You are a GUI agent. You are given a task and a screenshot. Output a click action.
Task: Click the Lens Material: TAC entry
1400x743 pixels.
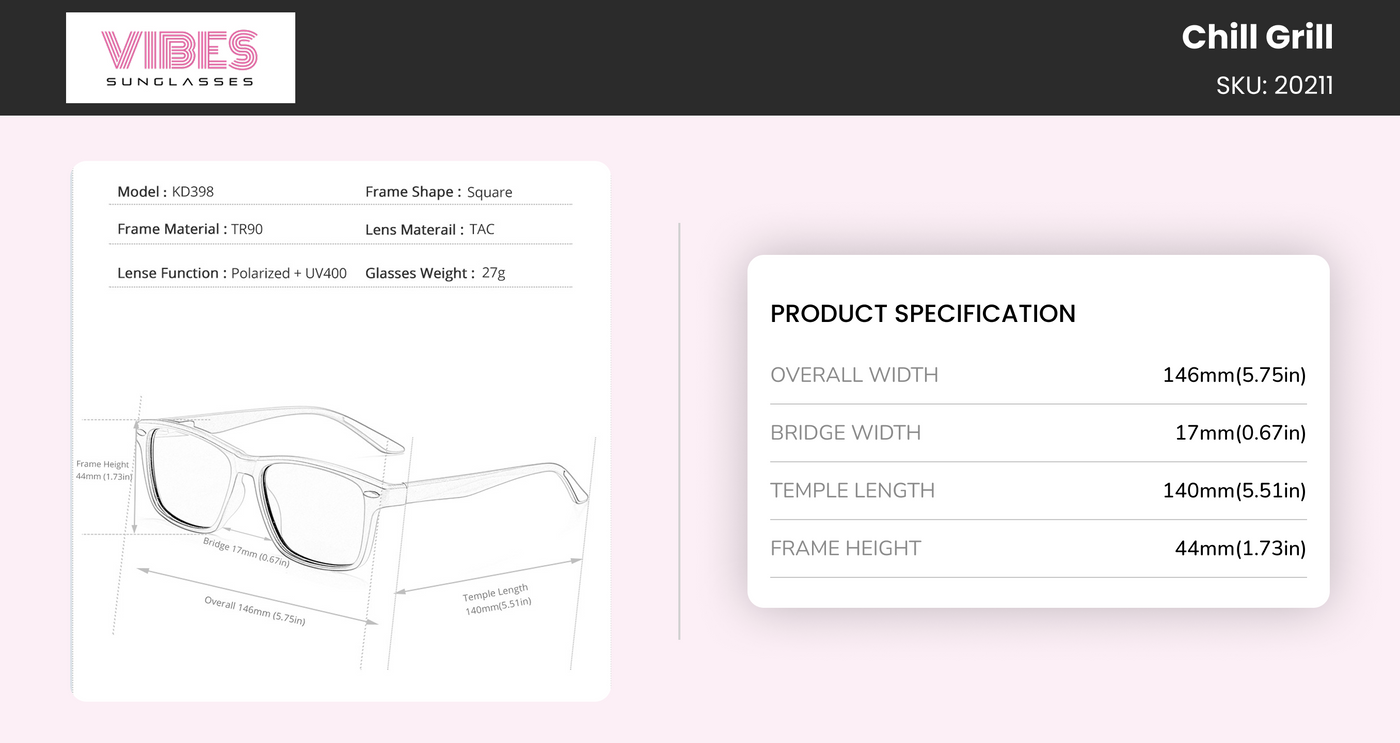[x=429, y=229]
